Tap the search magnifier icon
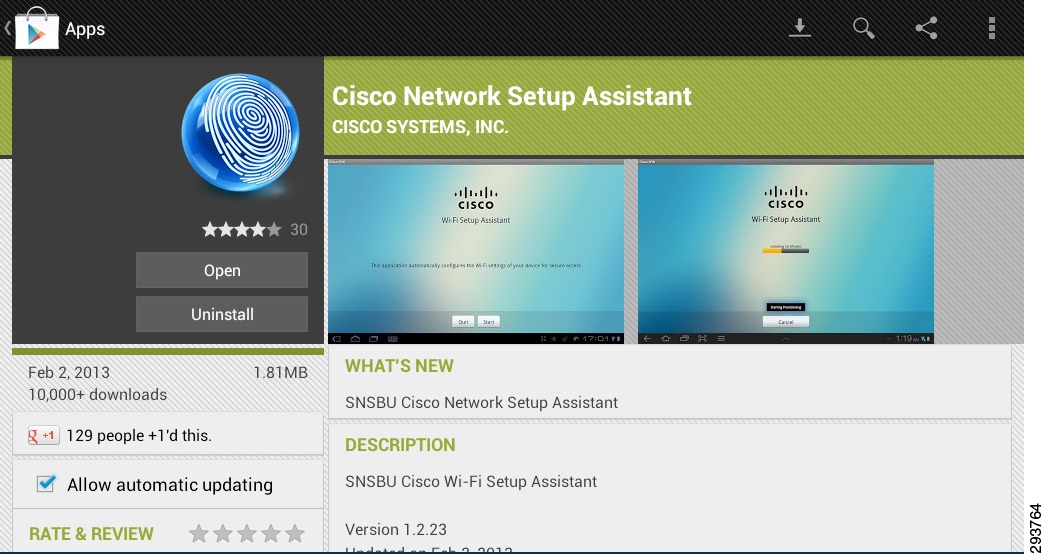The width and height of the screenshot is (1042, 554). click(x=863, y=28)
